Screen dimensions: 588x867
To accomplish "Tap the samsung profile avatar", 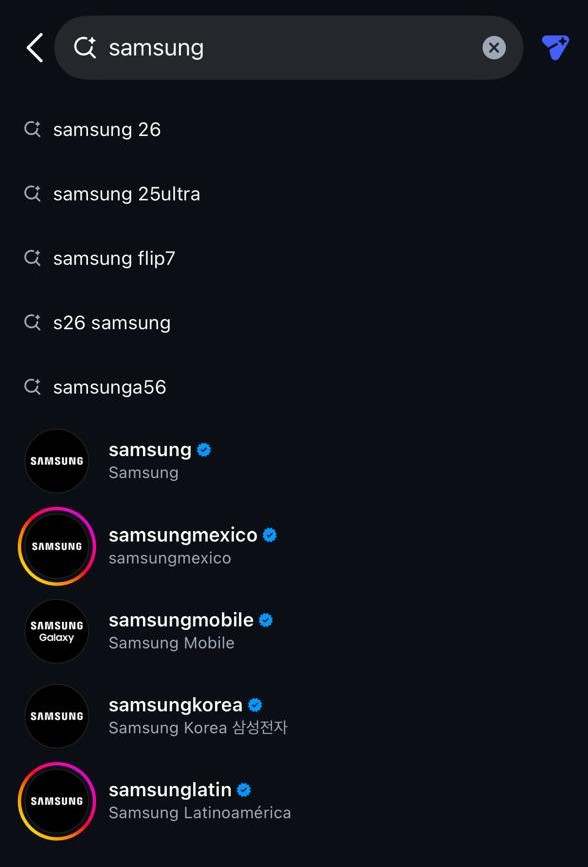I will (x=56, y=461).
